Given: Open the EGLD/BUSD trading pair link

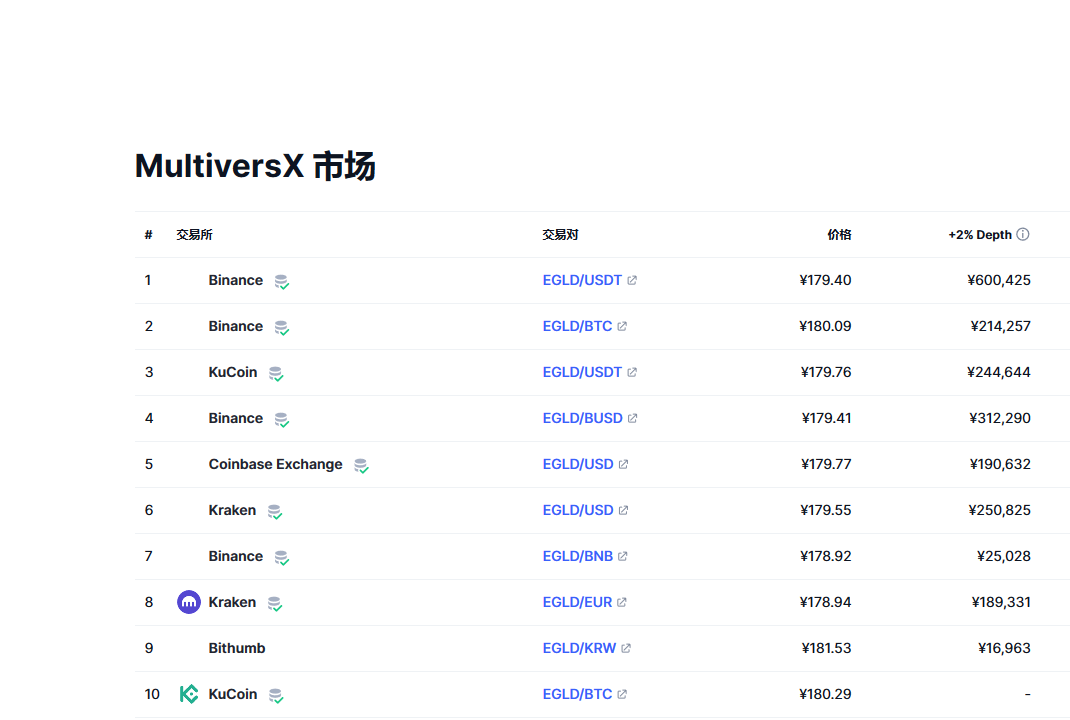Looking at the screenshot, I should 583,418.
